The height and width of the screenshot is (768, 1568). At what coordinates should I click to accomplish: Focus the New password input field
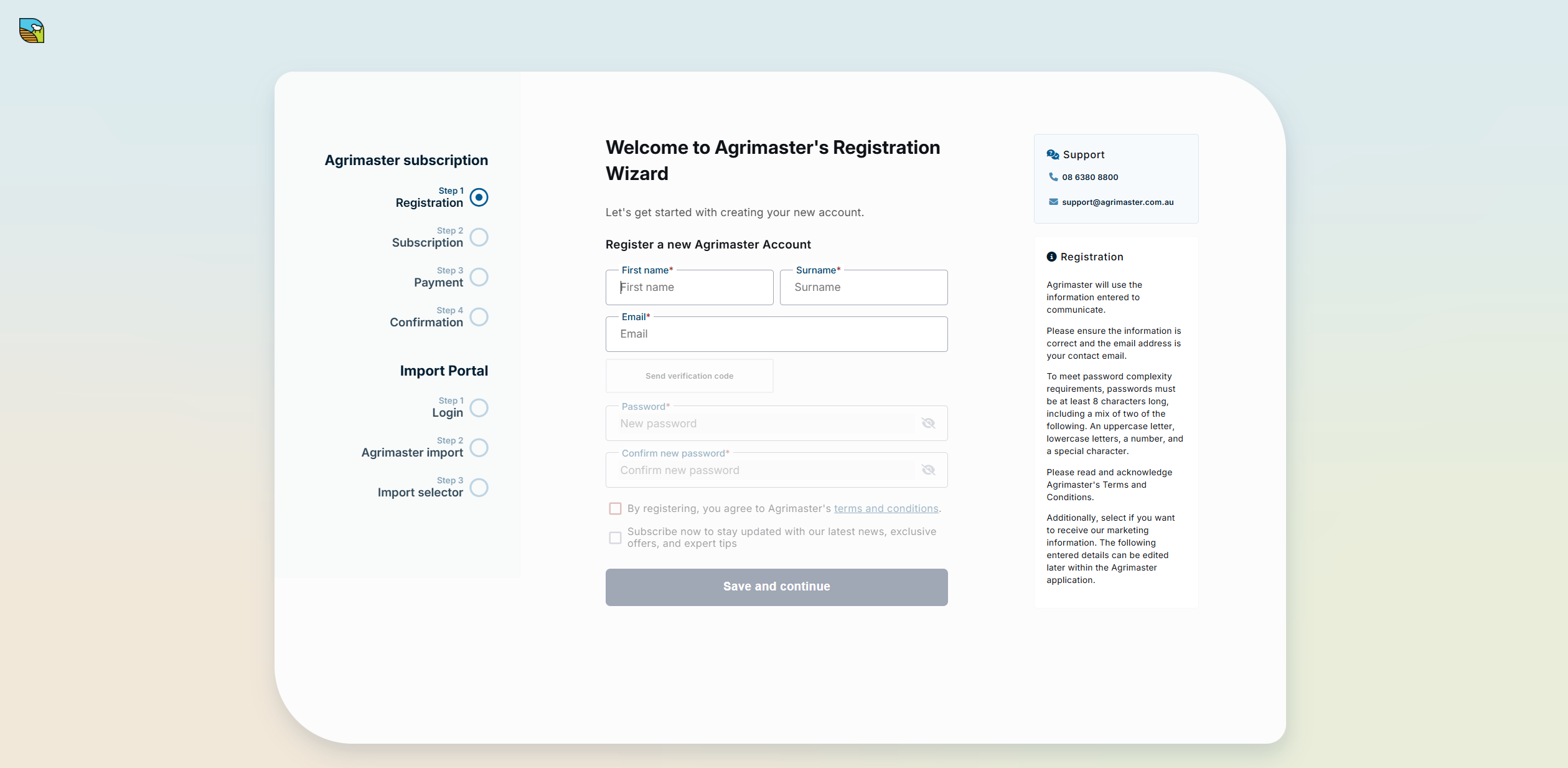[x=777, y=424]
